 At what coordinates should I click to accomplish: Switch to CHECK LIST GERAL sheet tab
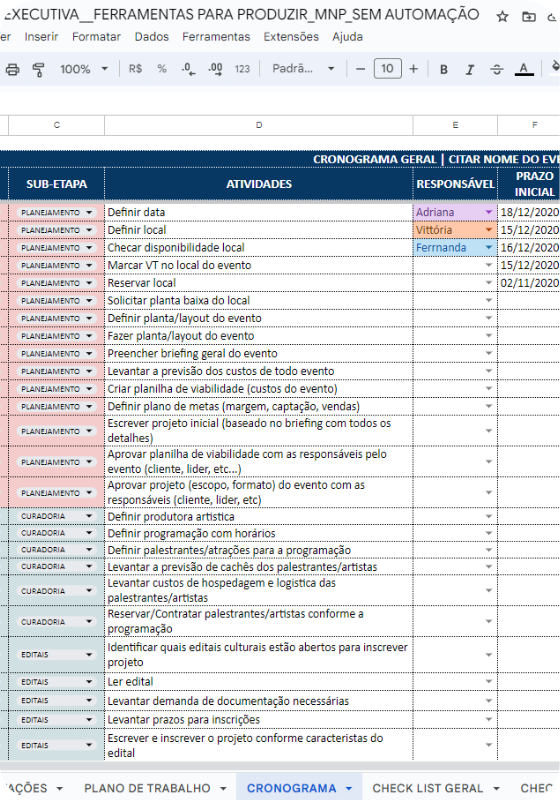[x=427, y=788]
